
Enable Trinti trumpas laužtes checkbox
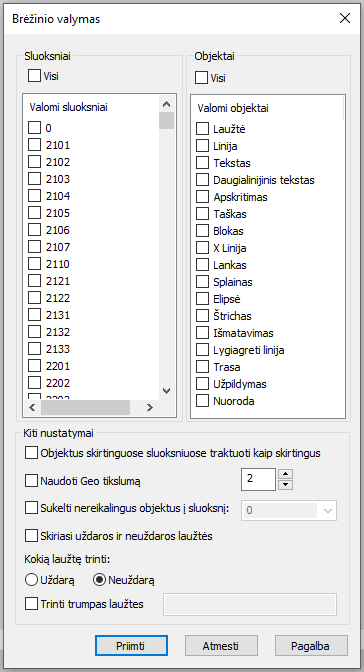pos(31,604)
